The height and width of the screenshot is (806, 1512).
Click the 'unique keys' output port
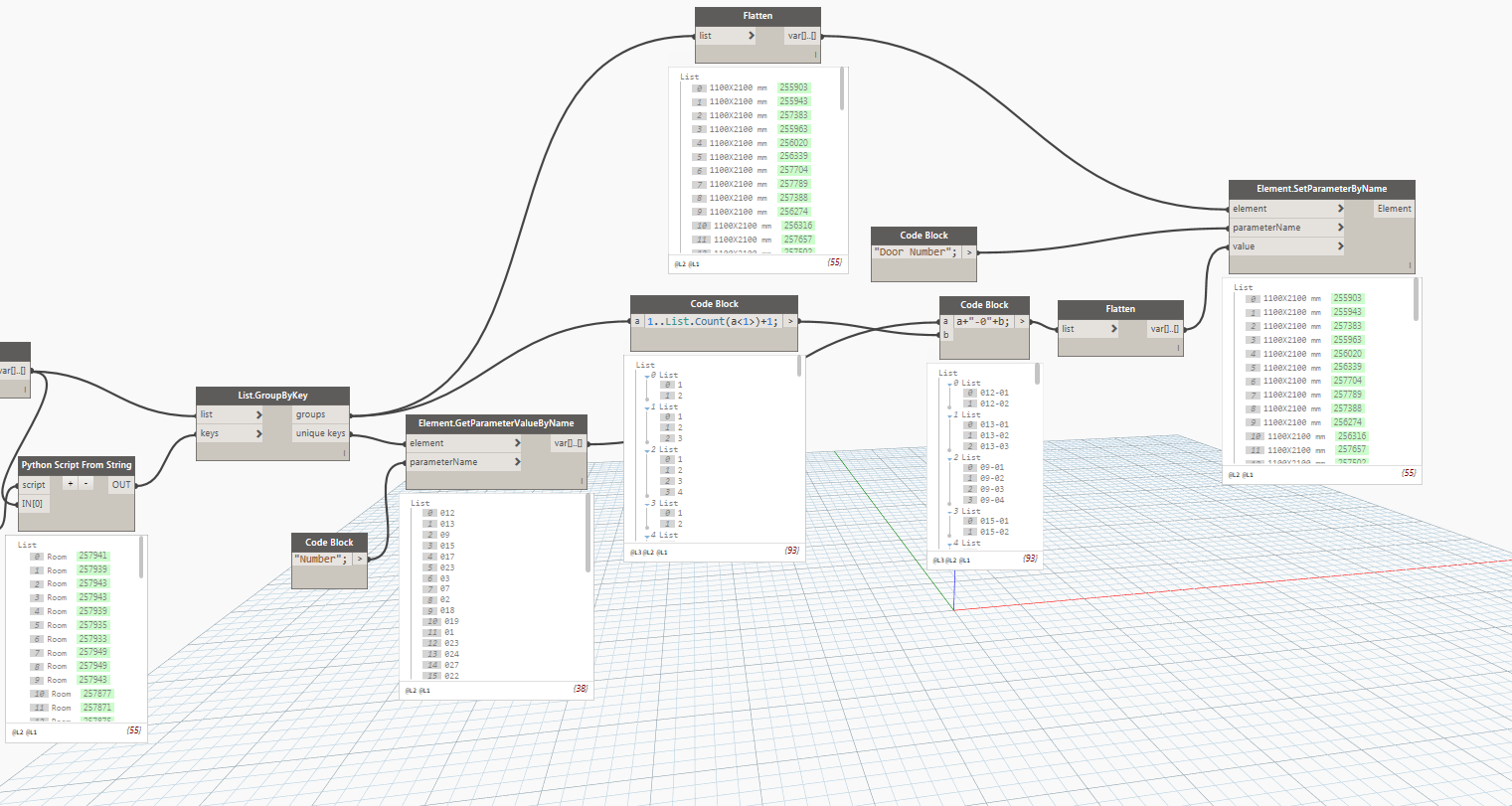click(x=320, y=433)
